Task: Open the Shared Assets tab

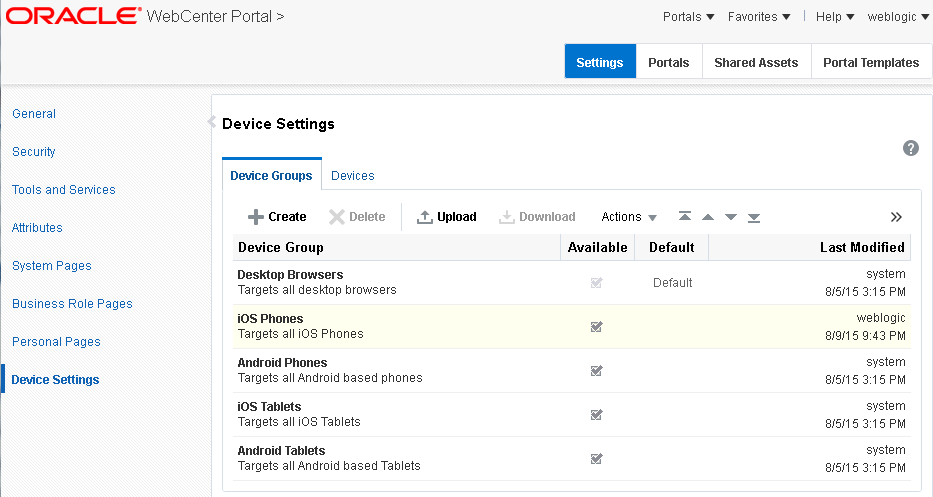Action: point(756,62)
